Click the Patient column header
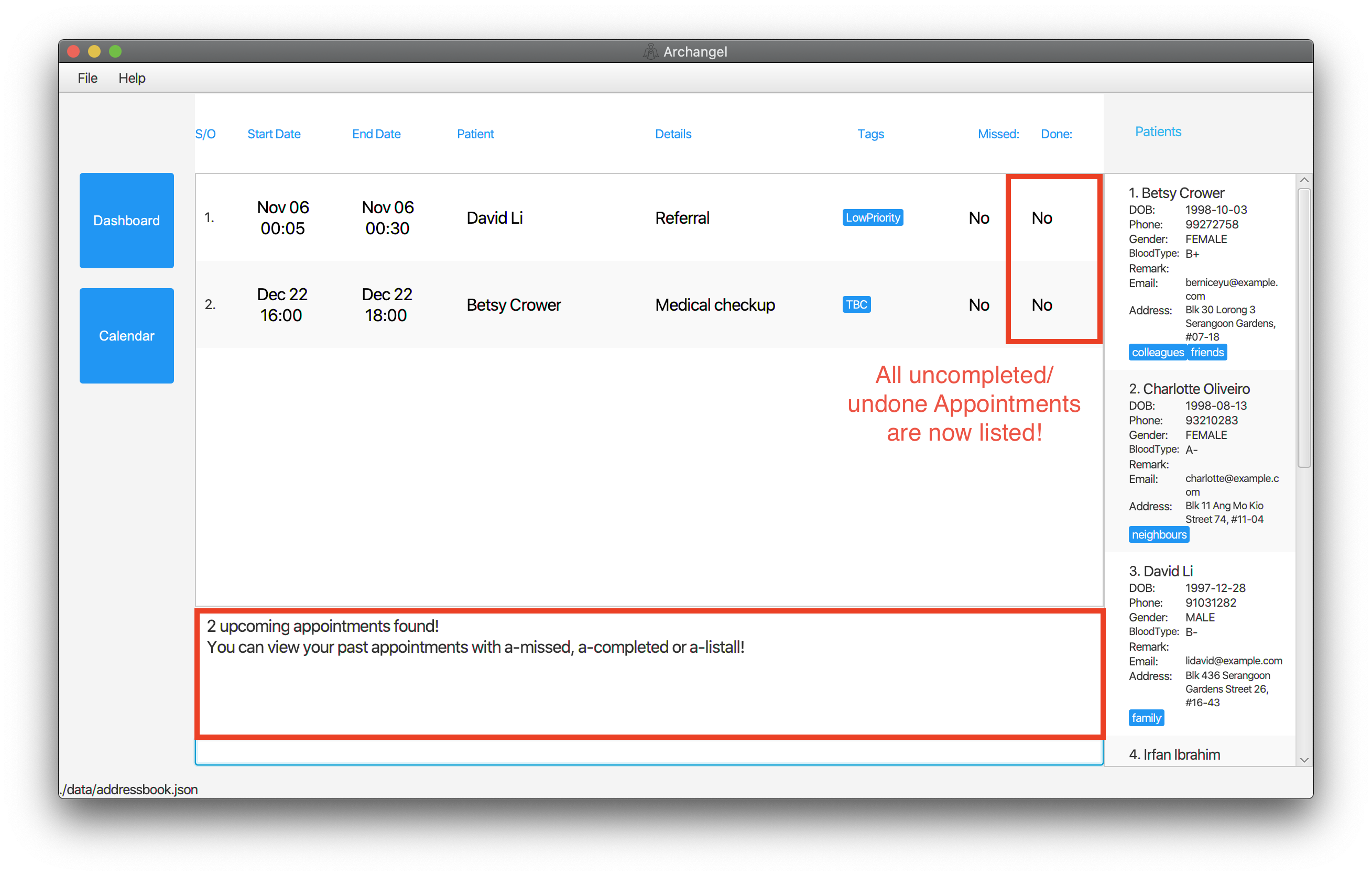Viewport: 1372px width, 876px height. pyautogui.click(x=475, y=134)
